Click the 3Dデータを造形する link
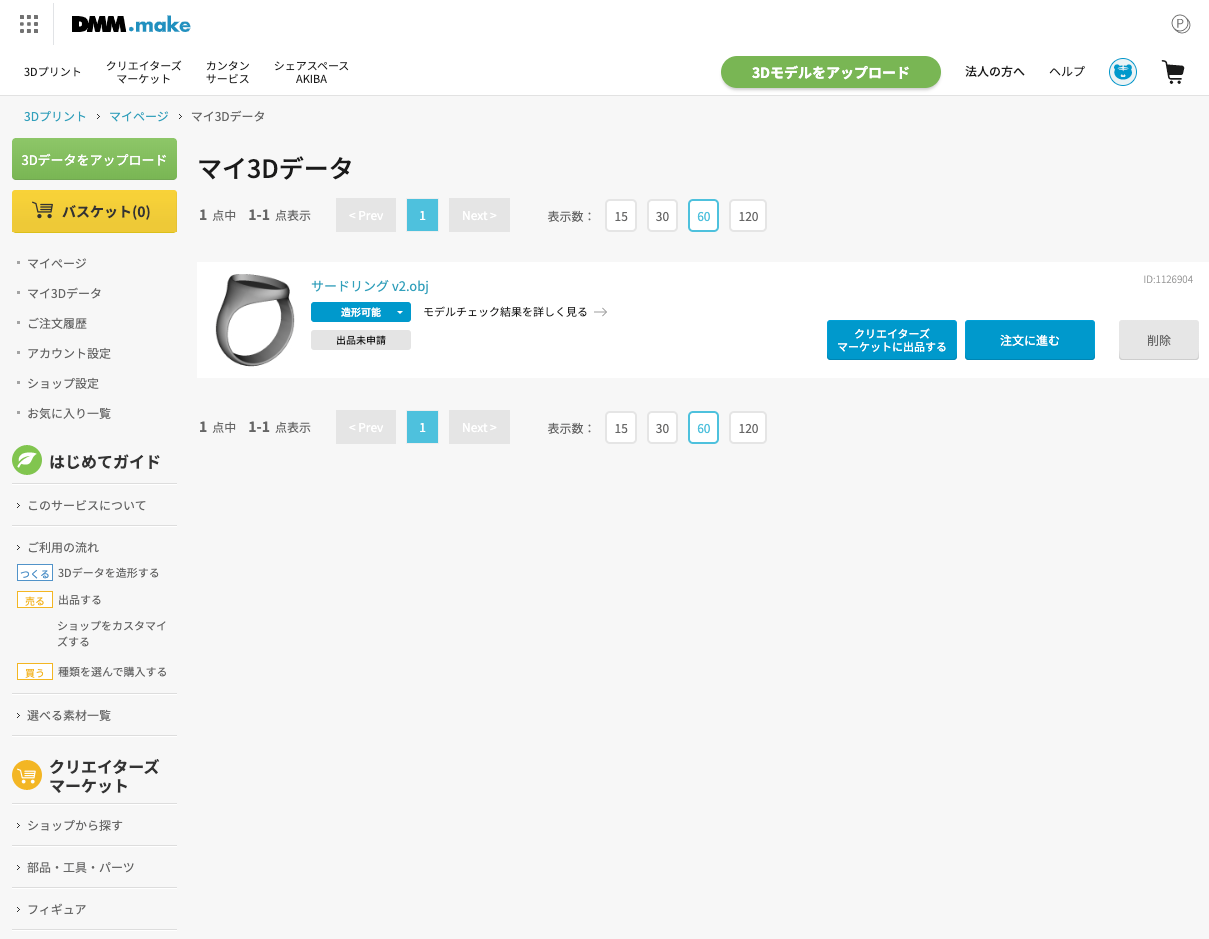Viewport: 1209px width, 939px height. click(x=109, y=573)
